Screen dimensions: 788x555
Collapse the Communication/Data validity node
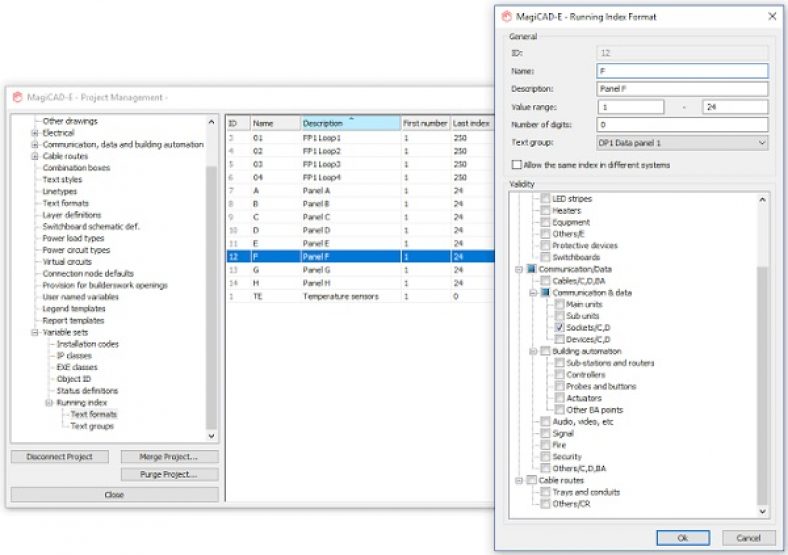point(519,269)
